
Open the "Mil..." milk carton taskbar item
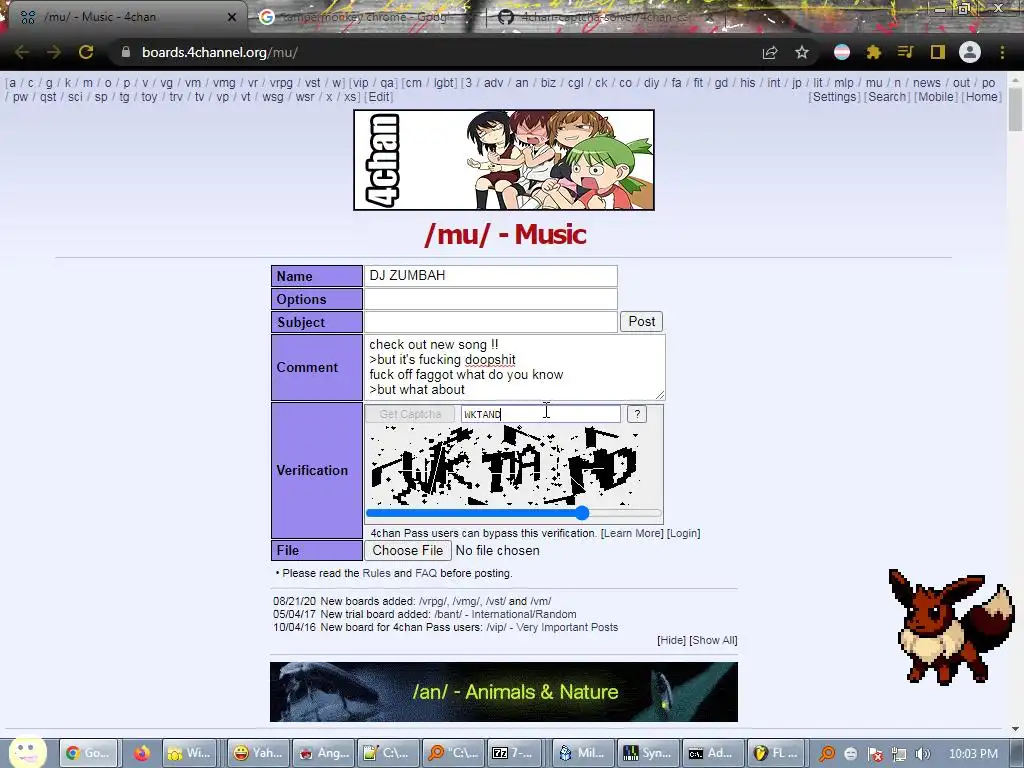582,753
